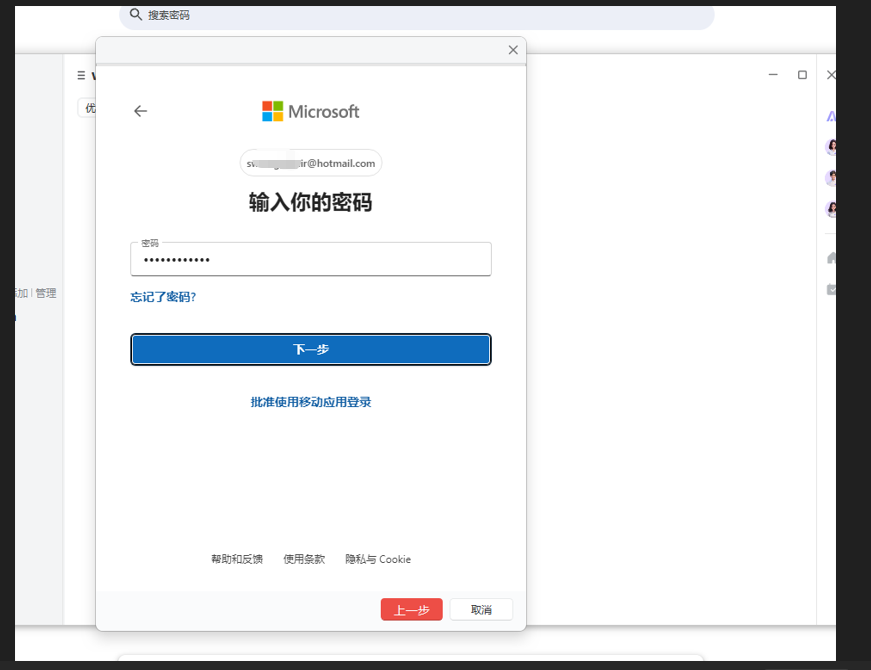The height and width of the screenshot is (670, 871).
Task: Open the 帮助和反馈 footer link
Action: click(x=237, y=559)
